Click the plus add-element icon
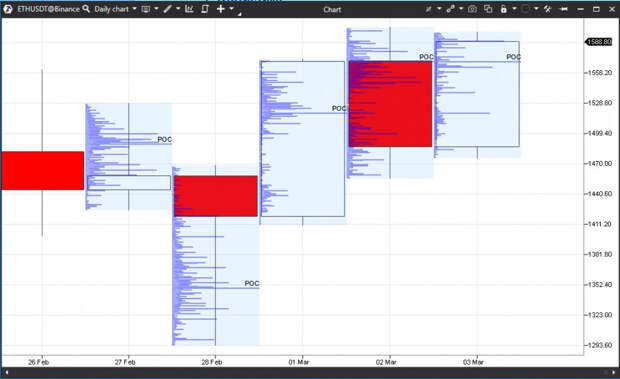The image size is (620, 379). point(221,9)
